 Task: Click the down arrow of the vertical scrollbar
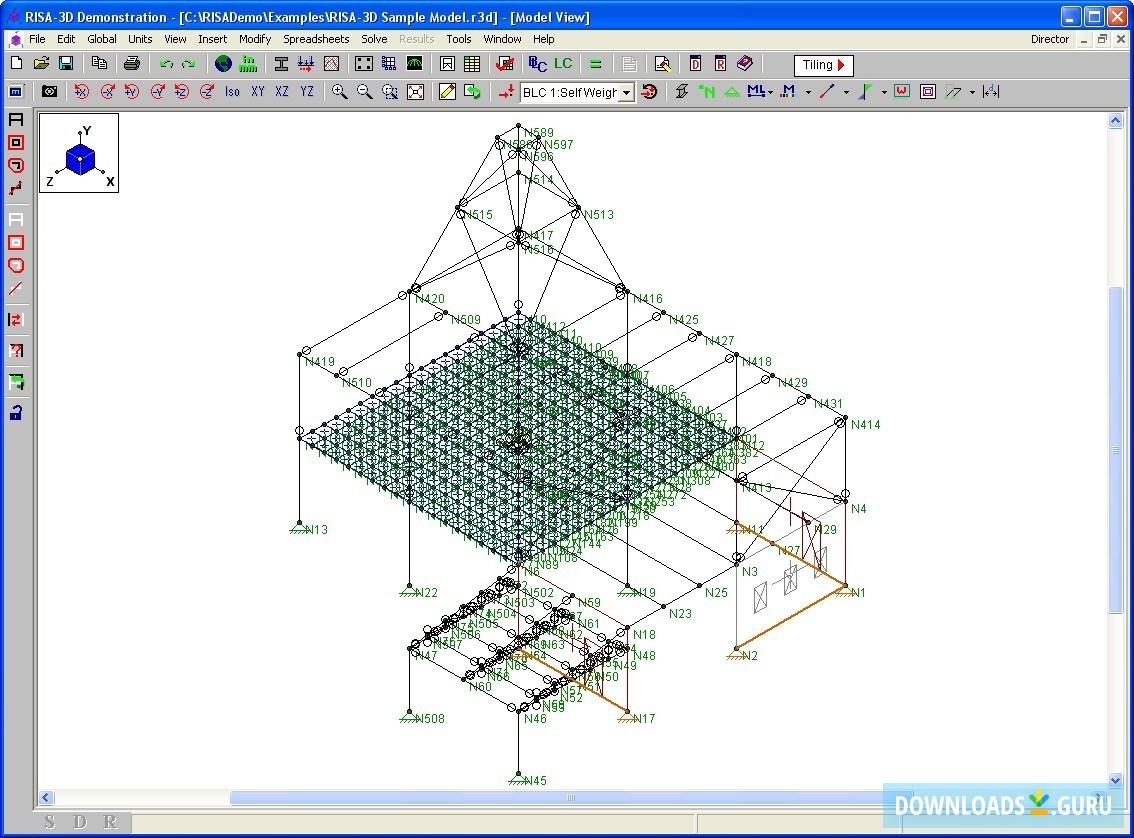coord(1116,781)
